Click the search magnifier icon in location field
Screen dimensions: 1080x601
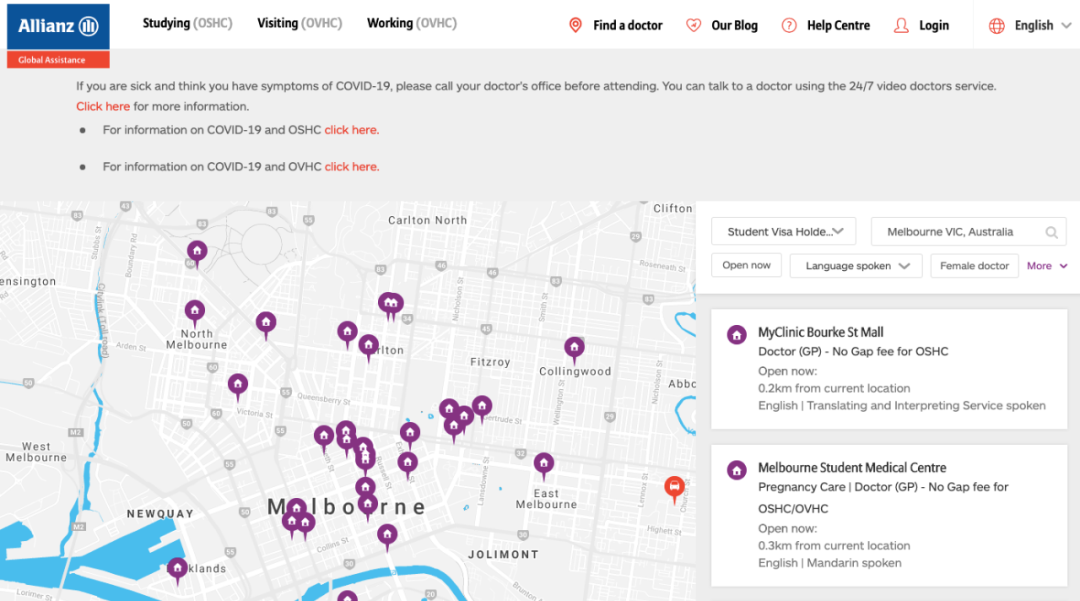pyautogui.click(x=1051, y=233)
